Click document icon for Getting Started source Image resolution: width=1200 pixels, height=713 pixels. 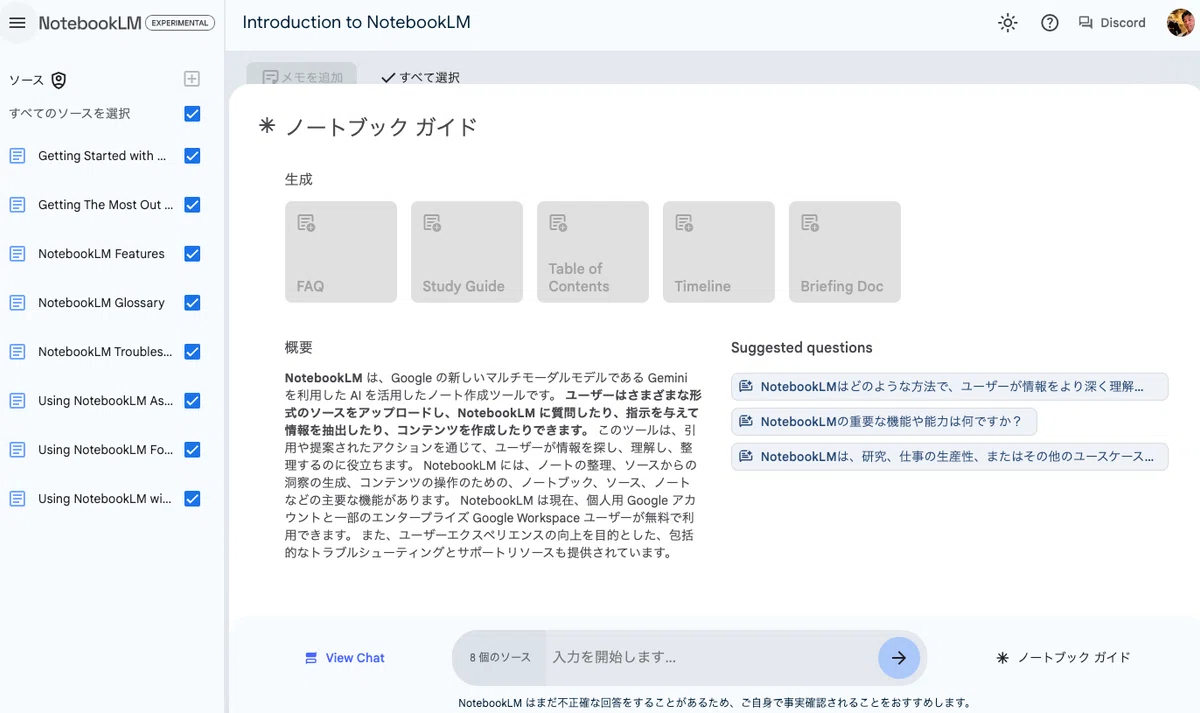(x=17, y=156)
